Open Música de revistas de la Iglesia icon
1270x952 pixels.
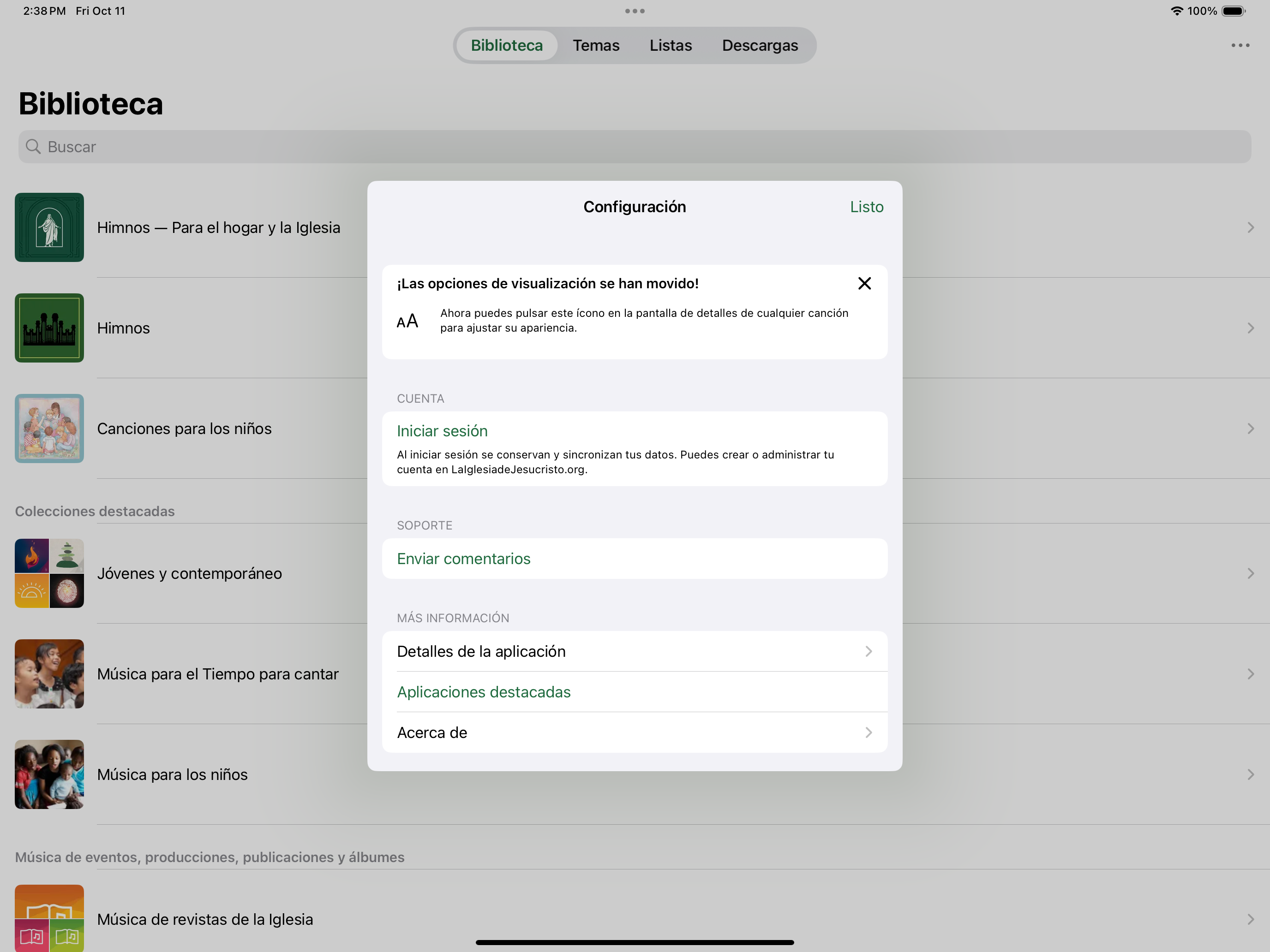pyautogui.click(x=49, y=917)
